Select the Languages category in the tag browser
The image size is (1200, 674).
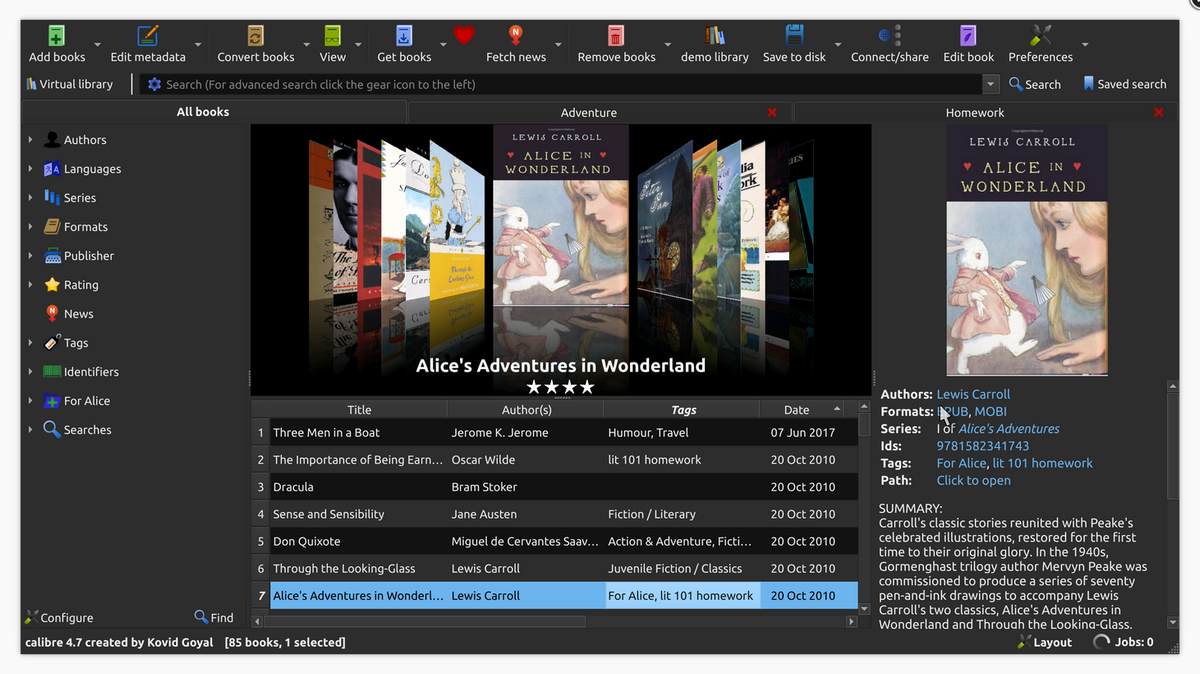pyautogui.click(x=92, y=169)
